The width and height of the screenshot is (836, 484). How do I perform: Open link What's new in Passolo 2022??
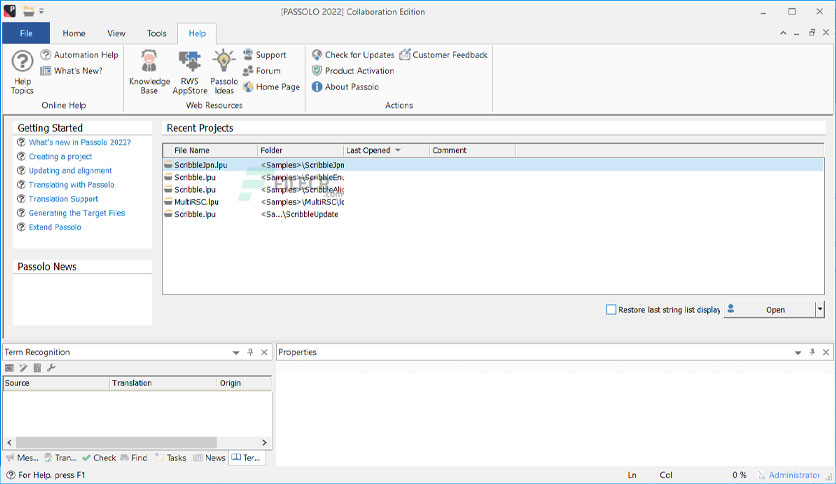[x=79, y=142]
